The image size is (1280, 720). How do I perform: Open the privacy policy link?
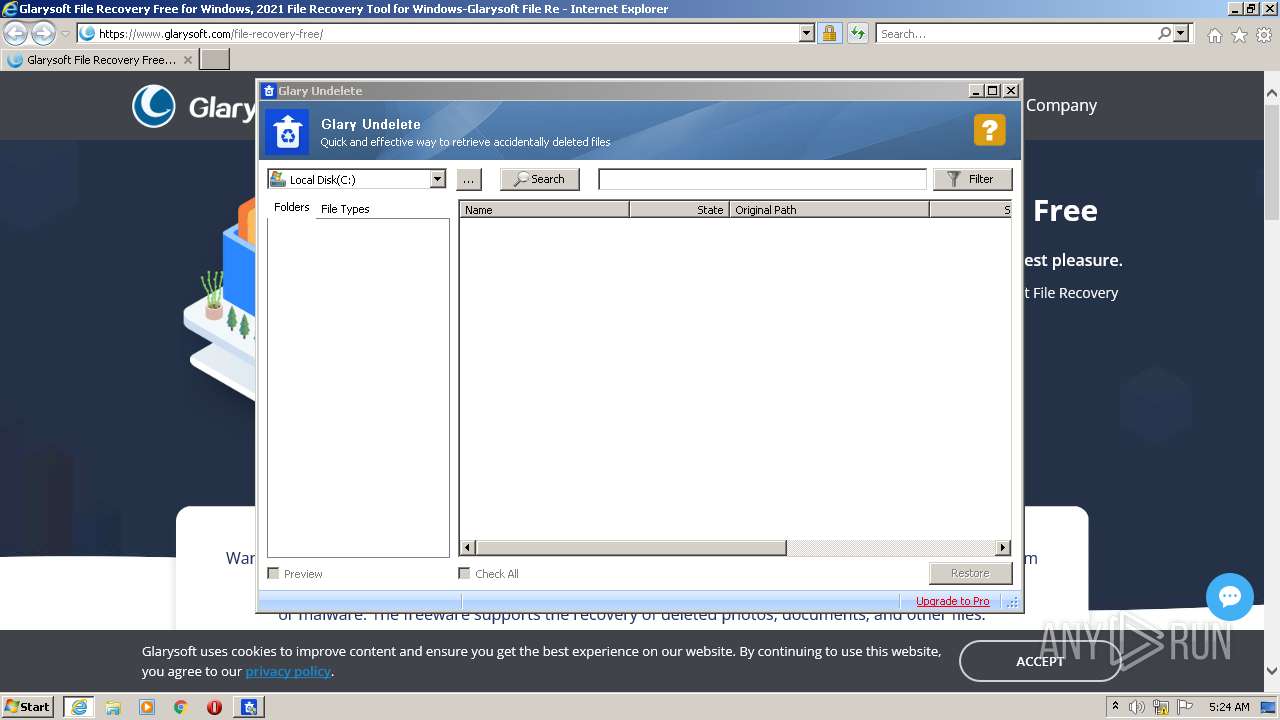(x=288, y=671)
